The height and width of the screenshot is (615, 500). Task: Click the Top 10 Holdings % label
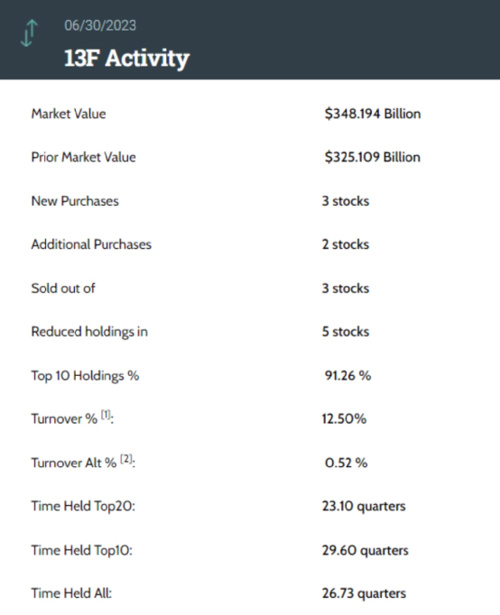[x=85, y=376]
